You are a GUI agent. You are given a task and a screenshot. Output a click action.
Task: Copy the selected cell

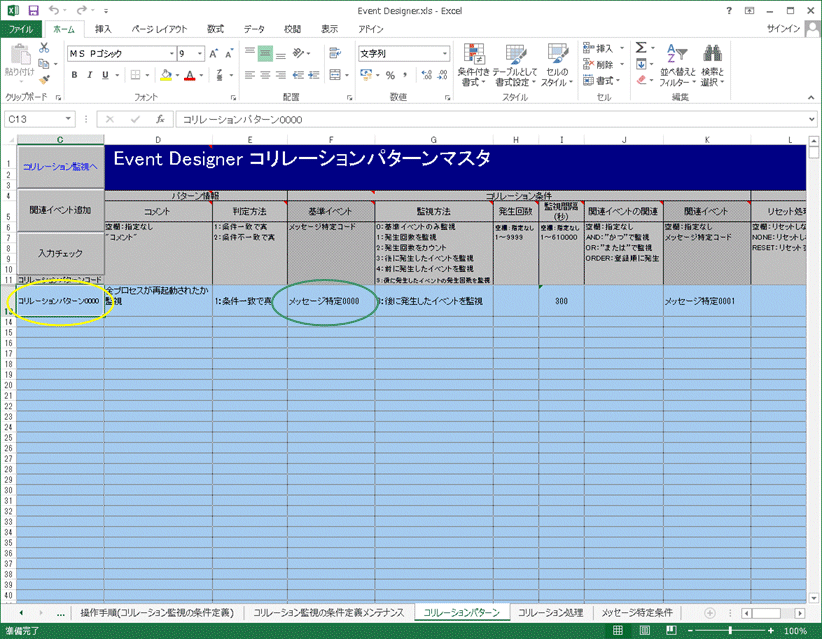pos(44,64)
